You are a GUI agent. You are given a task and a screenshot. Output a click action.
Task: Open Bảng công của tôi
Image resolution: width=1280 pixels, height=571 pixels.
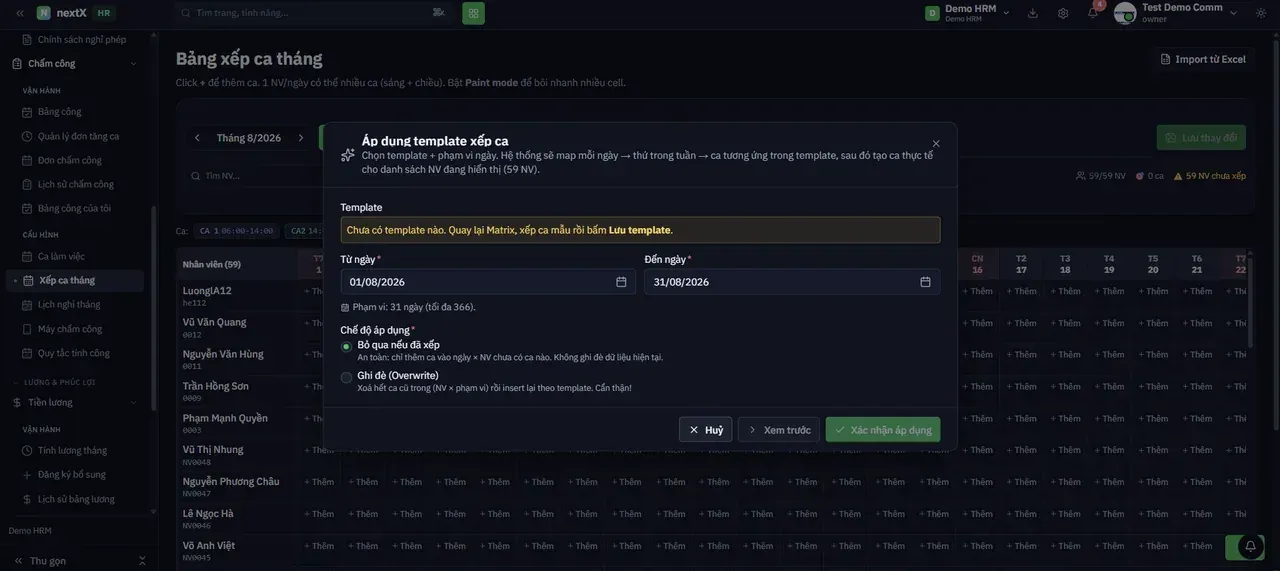click(75, 209)
